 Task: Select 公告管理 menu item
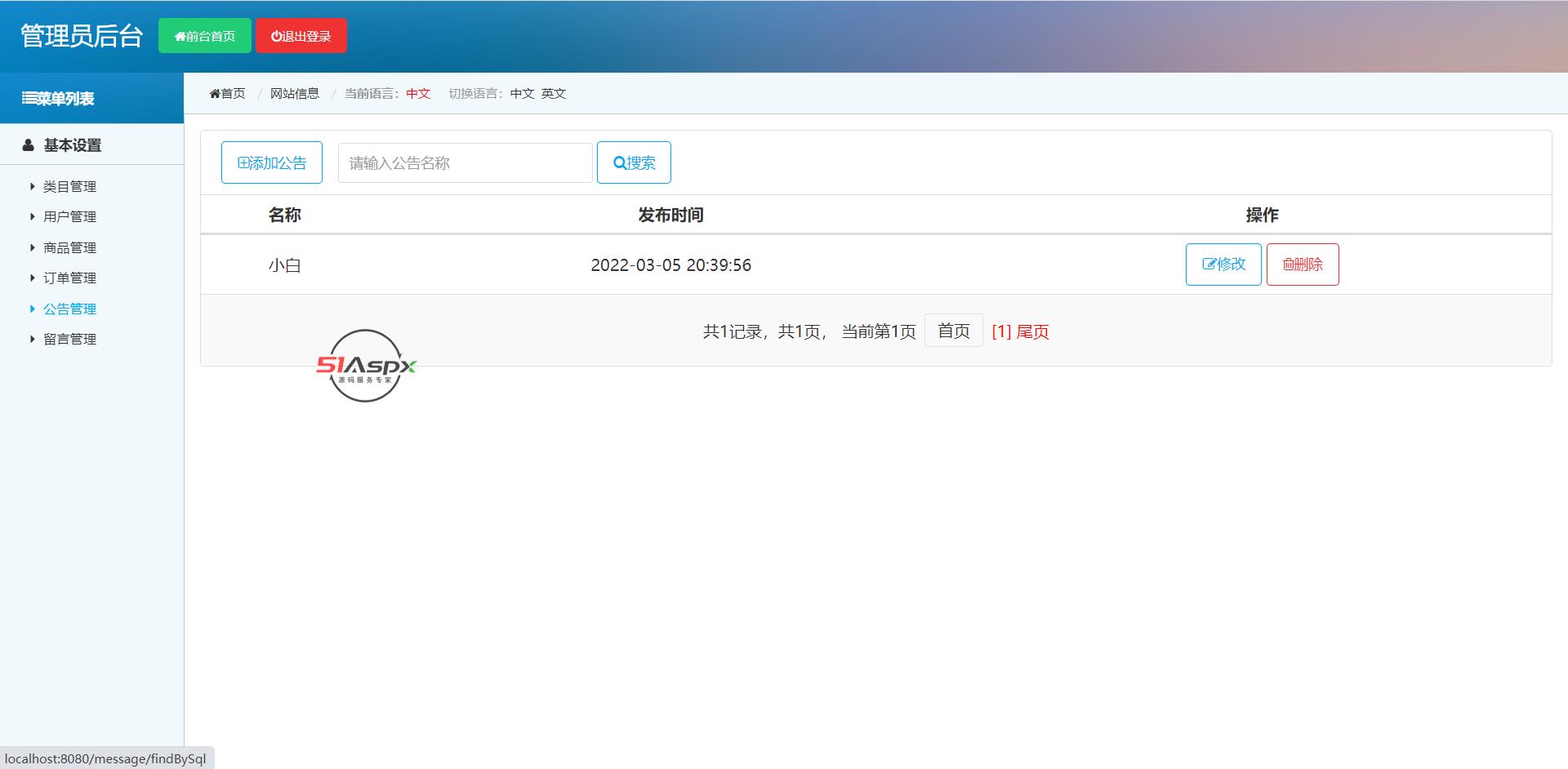(x=69, y=309)
